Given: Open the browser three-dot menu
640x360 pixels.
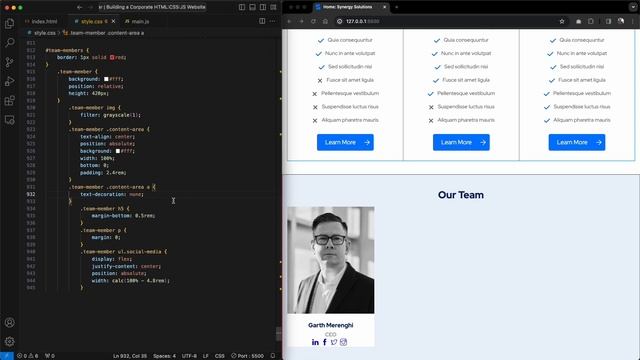Looking at the screenshot, I should coord(633,21).
